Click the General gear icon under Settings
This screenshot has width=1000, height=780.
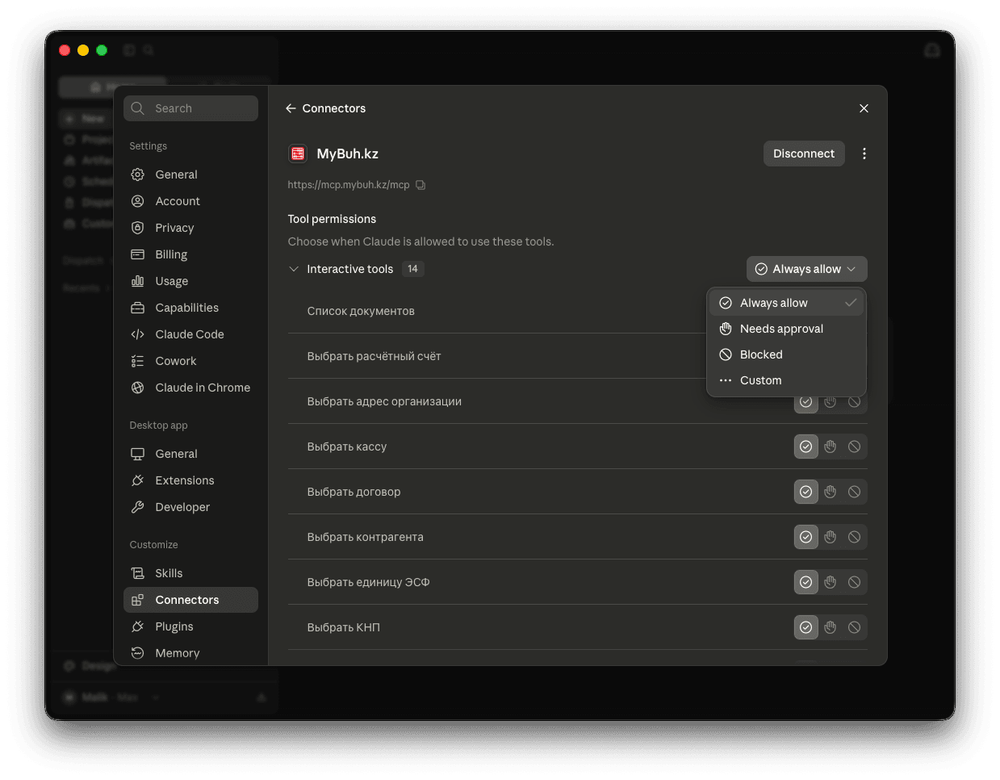click(138, 175)
